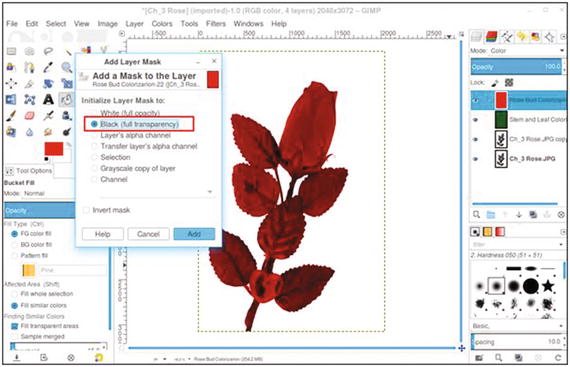Click the Pine pattern name field
This screenshot has height=367, width=570.
(x=72, y=270)
